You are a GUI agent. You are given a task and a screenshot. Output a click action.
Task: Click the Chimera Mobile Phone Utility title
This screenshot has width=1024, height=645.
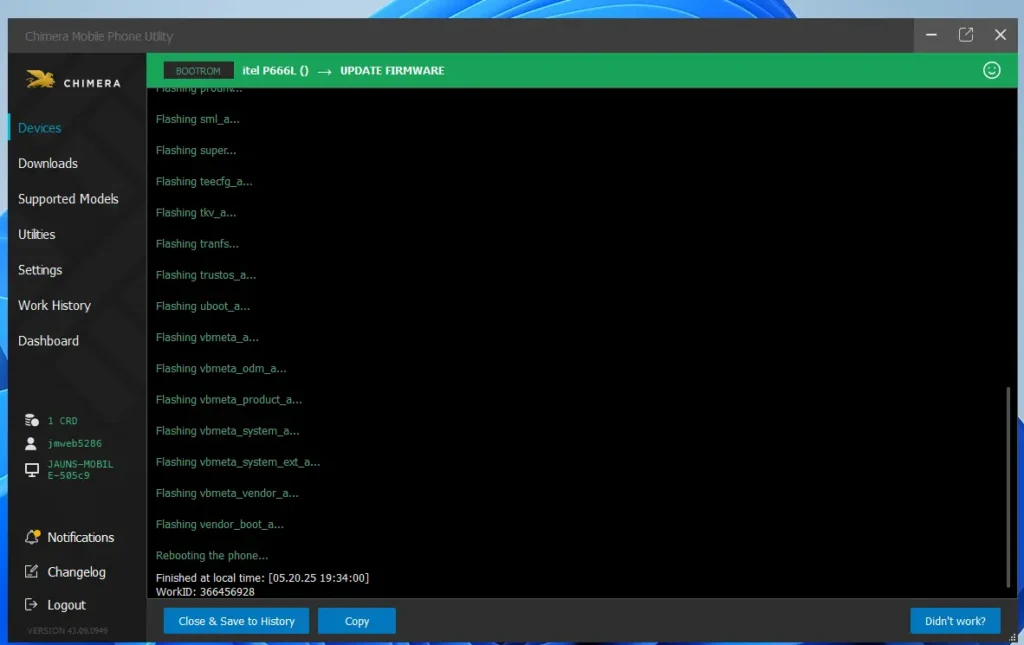pyautogui.click(x=99, y=37)
